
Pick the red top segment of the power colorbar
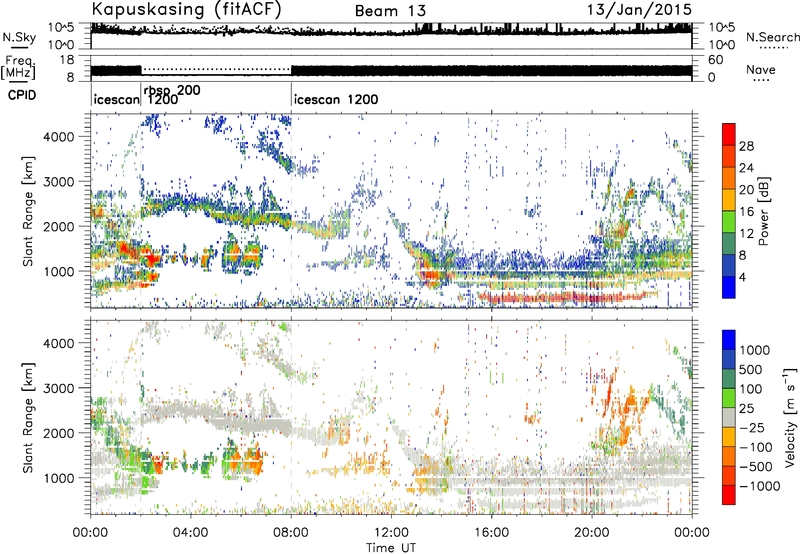coord(729,134)
